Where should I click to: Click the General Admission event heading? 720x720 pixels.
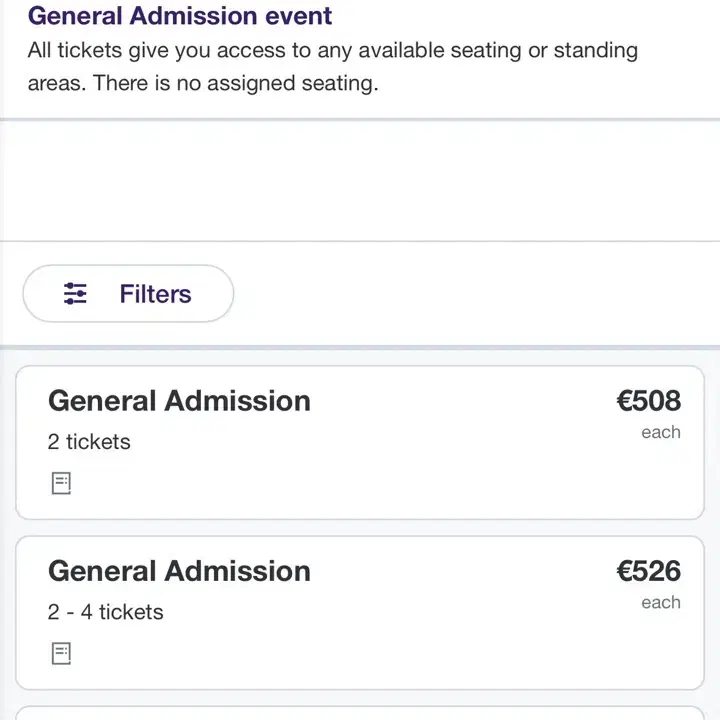coord(180,16)
